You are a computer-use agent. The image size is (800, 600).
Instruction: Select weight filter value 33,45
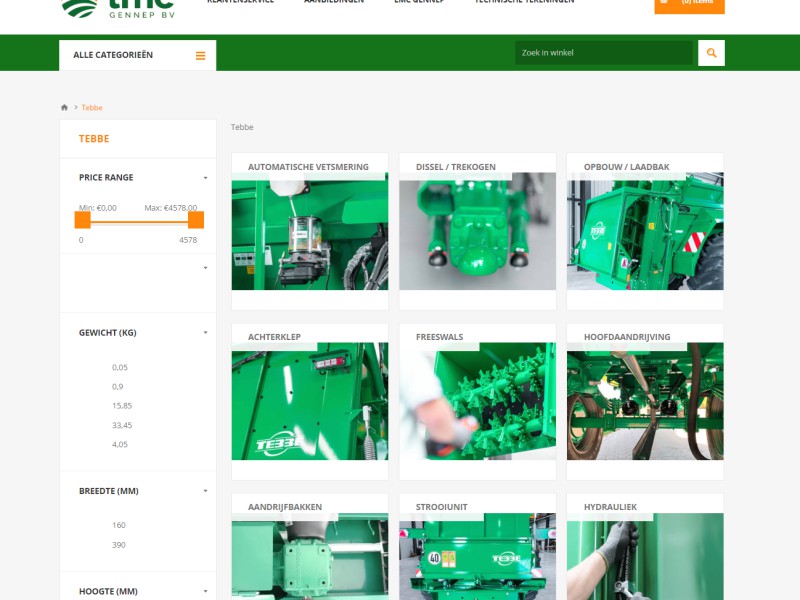tap(122, 426)
